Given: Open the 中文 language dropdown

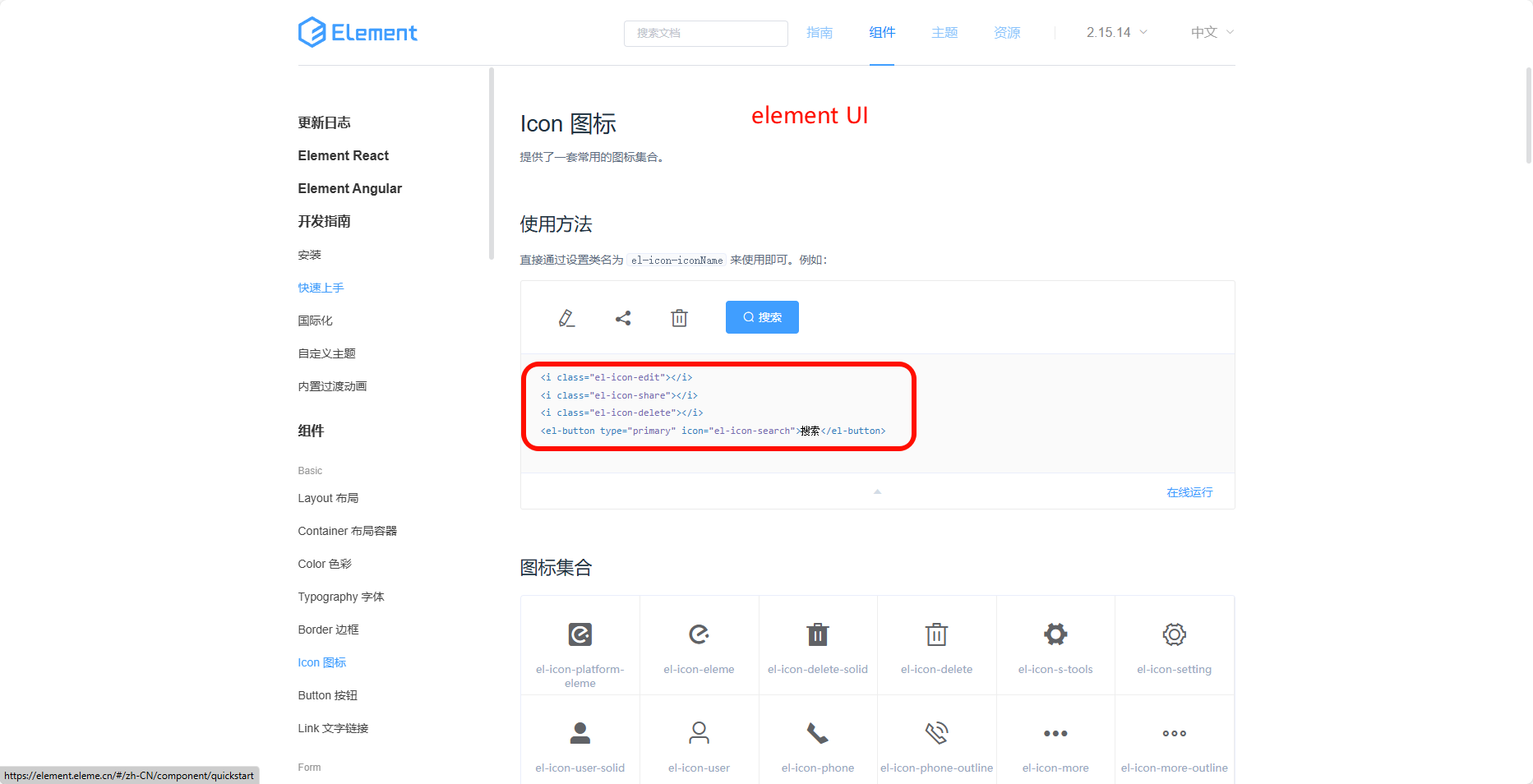Looking at the screenshot, I should (1212, 32).
